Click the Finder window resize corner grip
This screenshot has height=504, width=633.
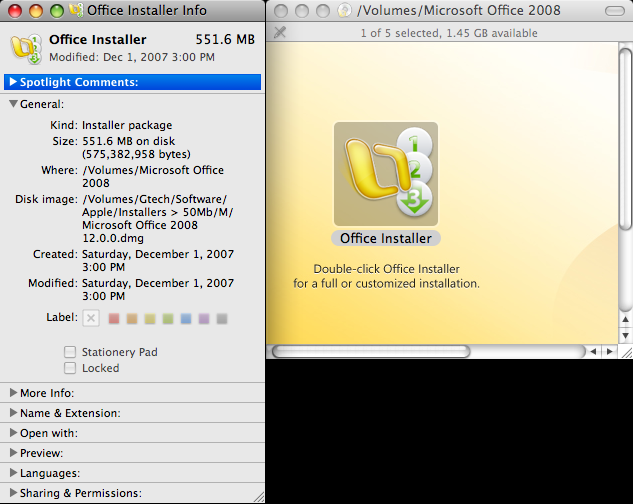click(627, 352)
